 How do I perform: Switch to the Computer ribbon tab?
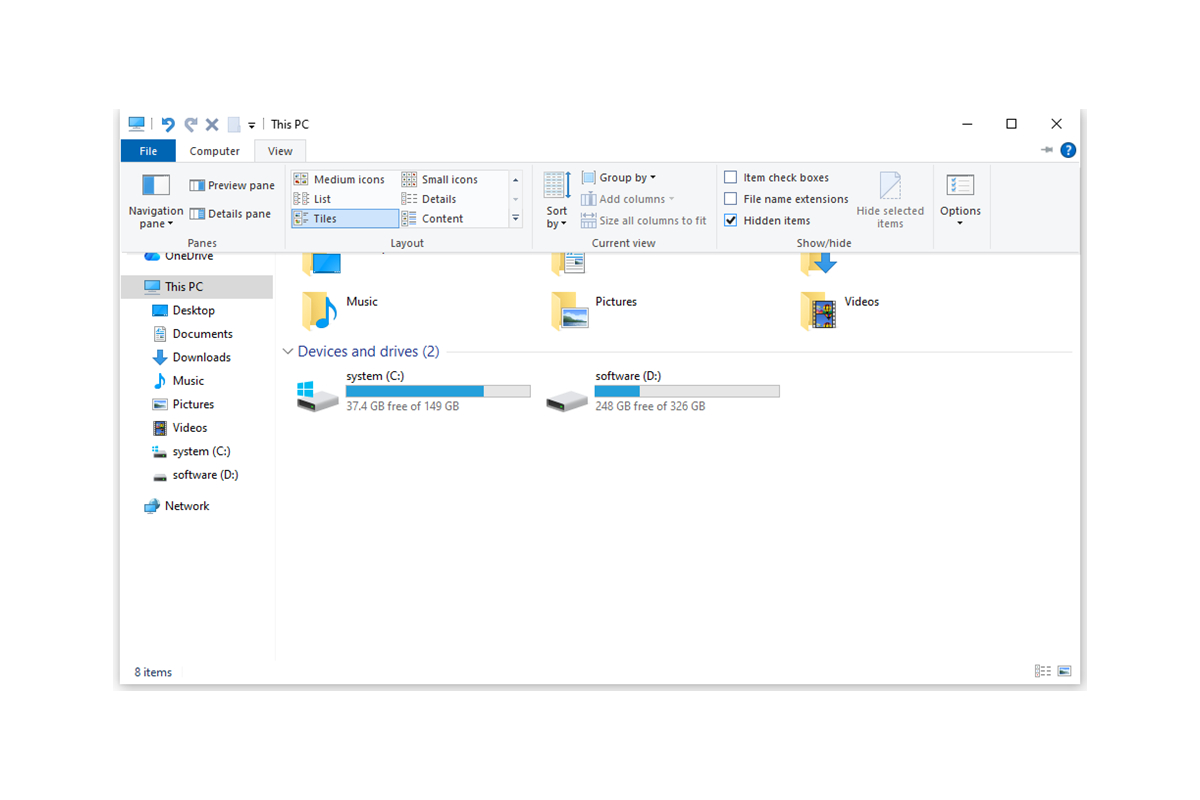point(215,150)
